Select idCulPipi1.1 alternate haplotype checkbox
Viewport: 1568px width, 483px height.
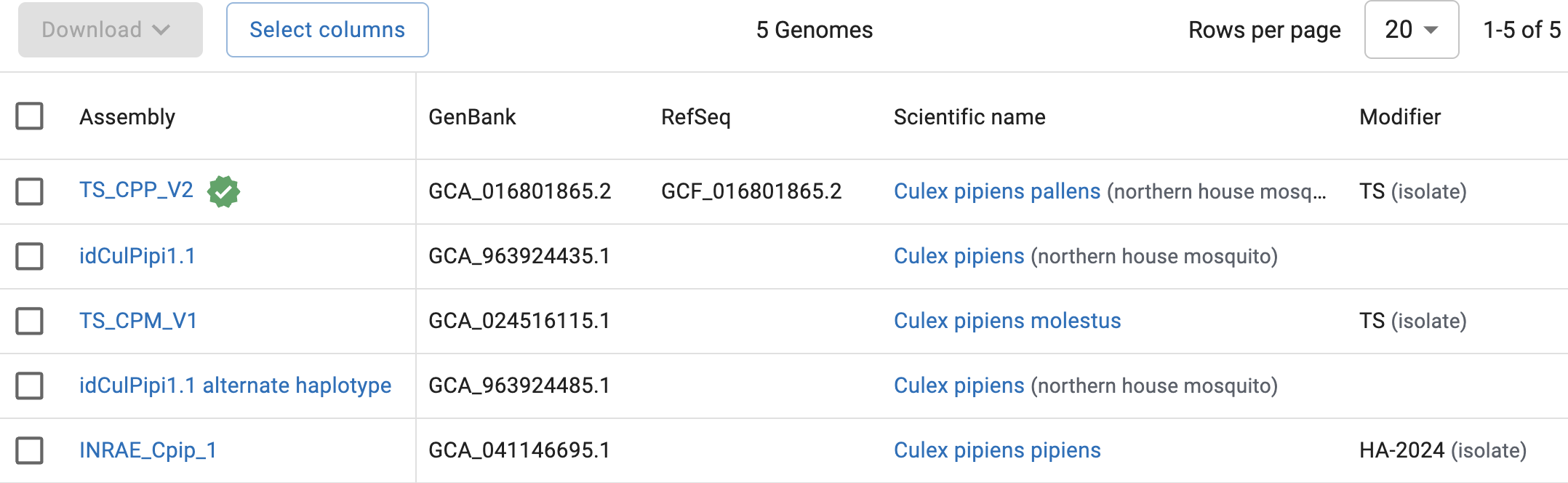point(30,386)
